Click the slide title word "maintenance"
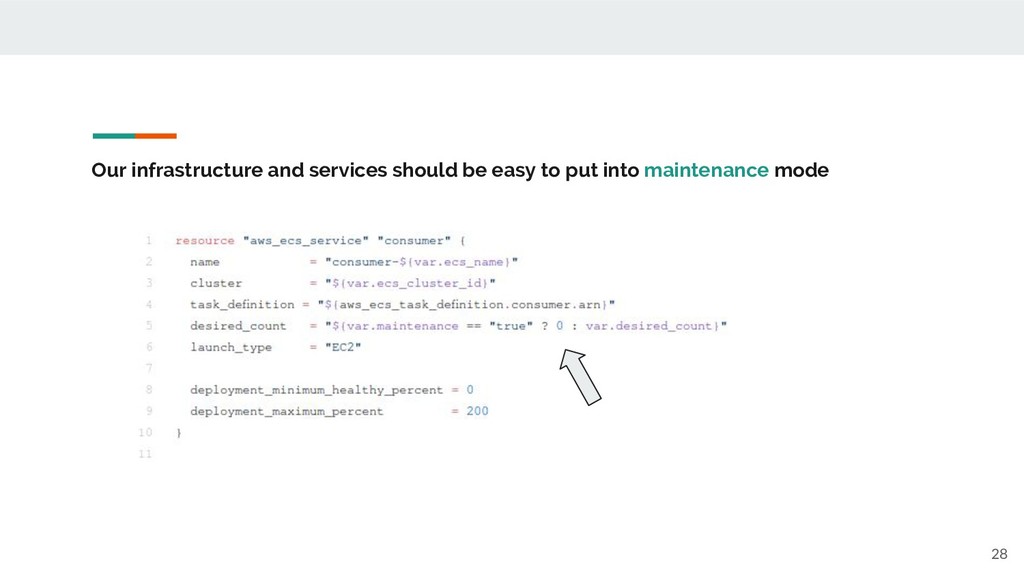The image size is (1024, 576). pyautogui.click(x=706, y=170)
